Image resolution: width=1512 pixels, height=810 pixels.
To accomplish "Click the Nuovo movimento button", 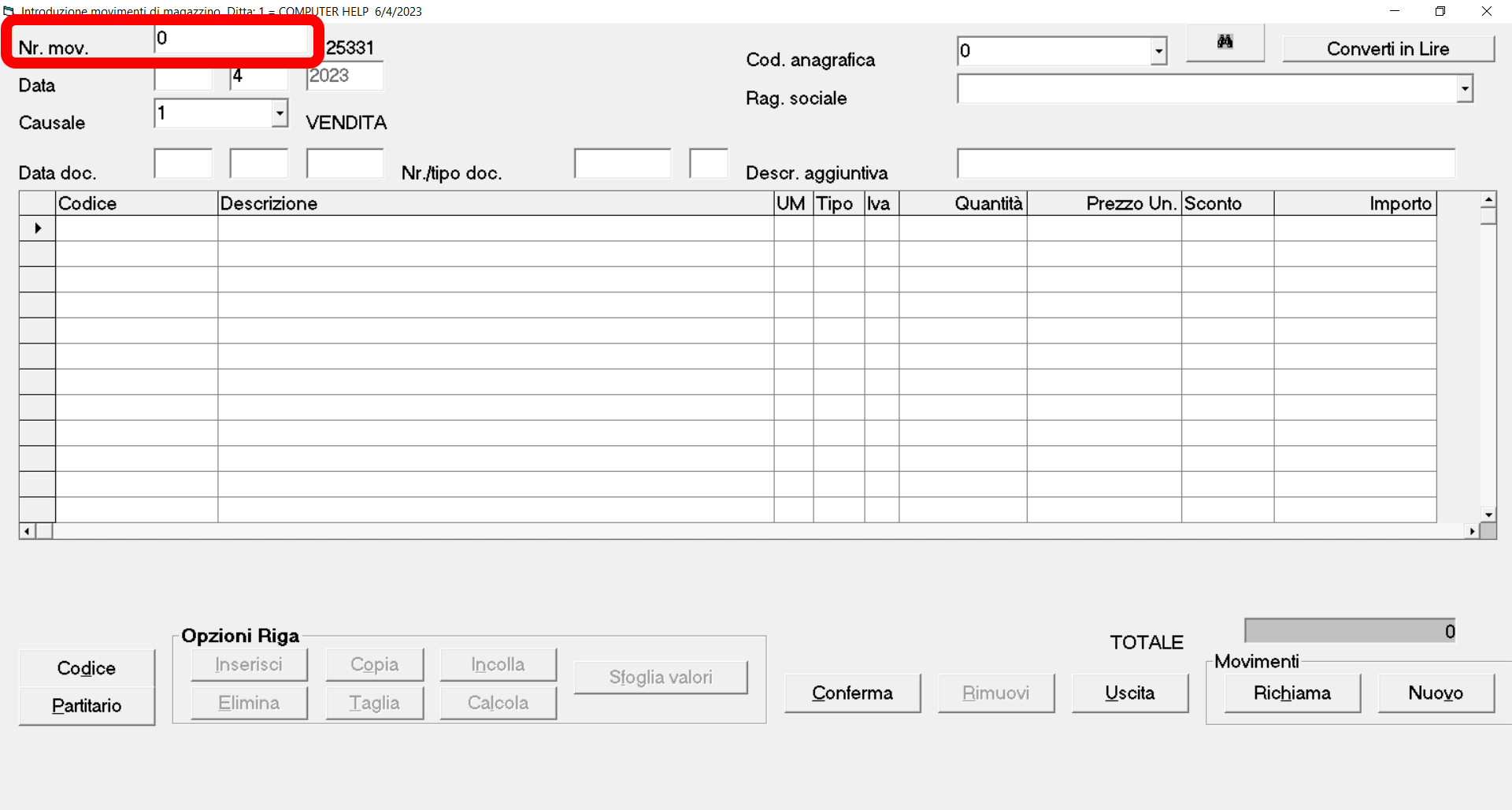I will 1436,693.
